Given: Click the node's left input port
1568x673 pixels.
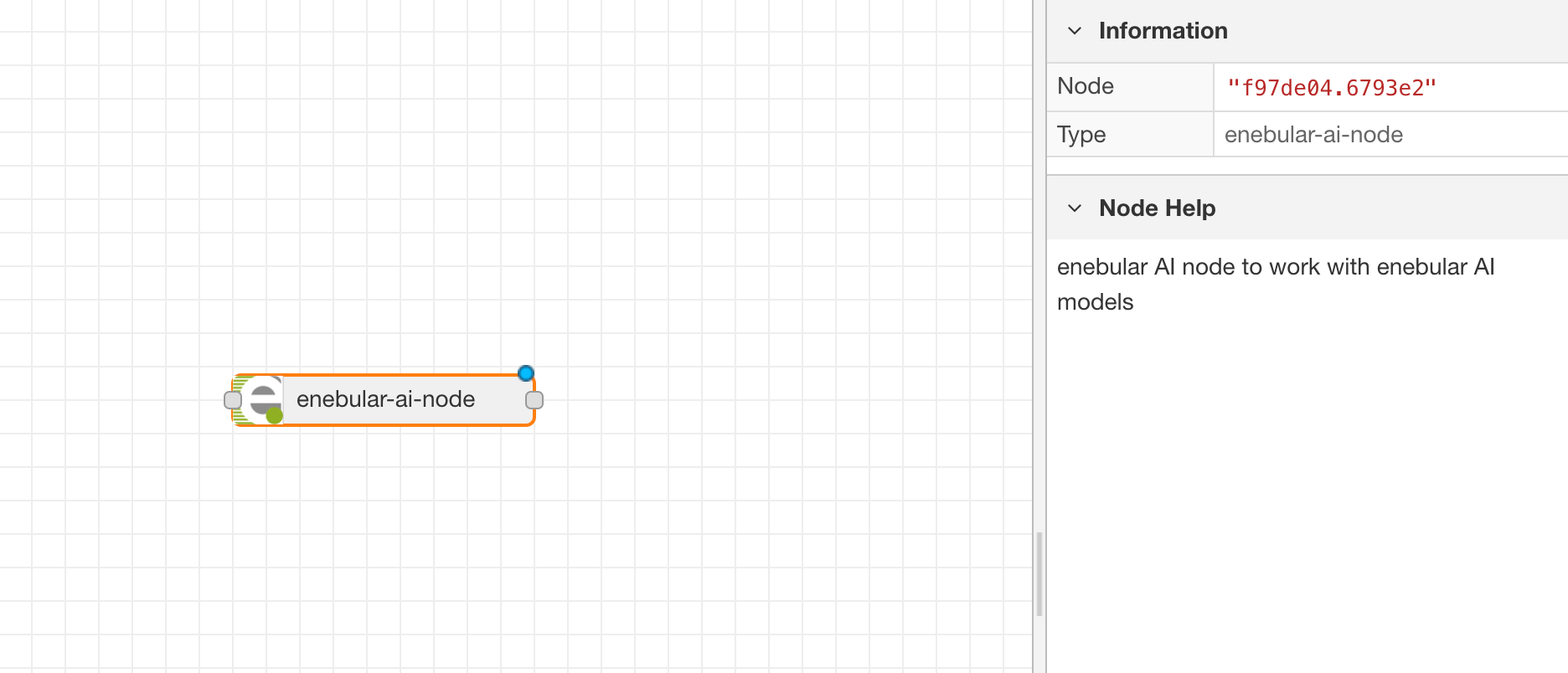Looking at the screenshot, I should click(233, 400).
